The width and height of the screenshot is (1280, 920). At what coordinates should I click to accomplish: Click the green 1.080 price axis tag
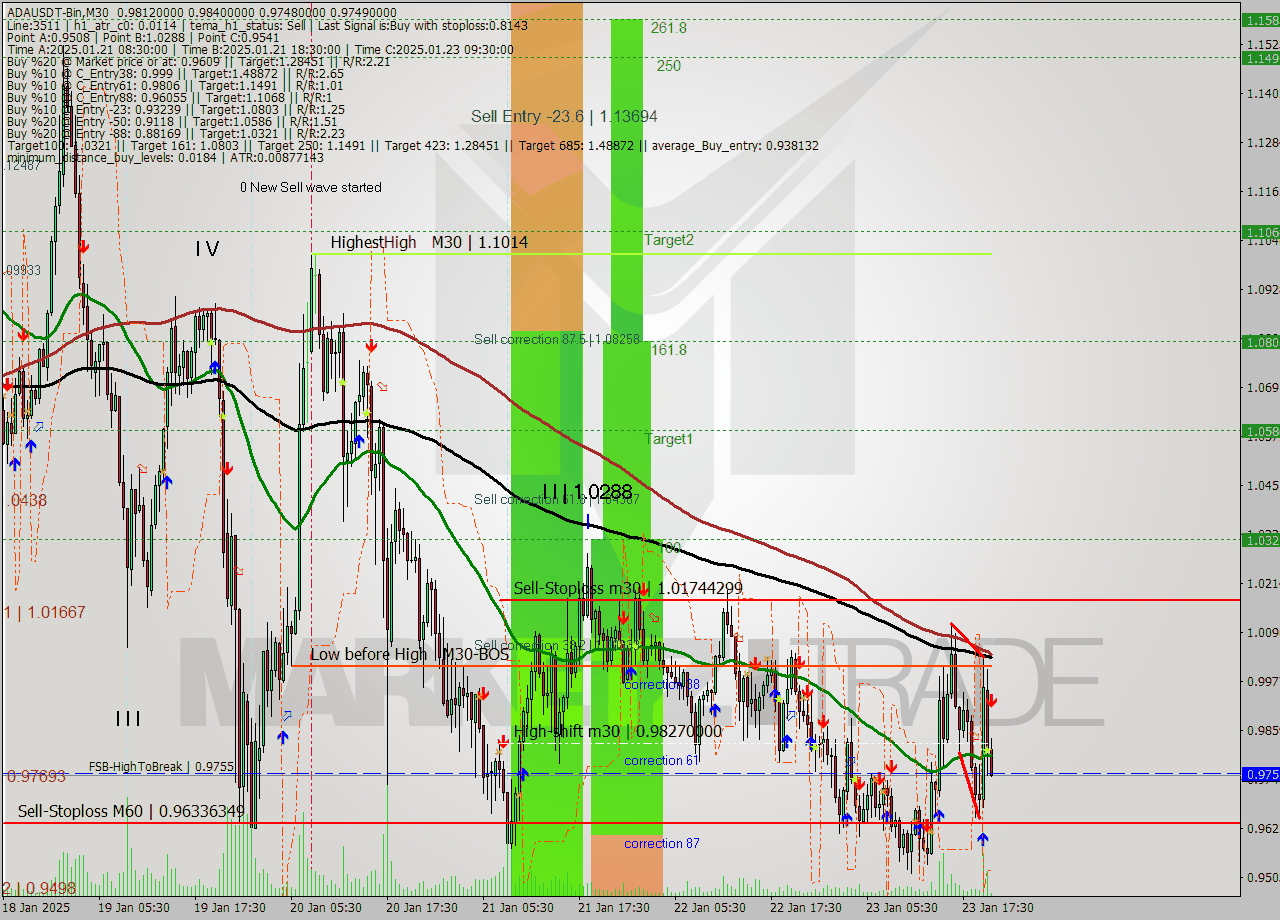coord(1260,341)
